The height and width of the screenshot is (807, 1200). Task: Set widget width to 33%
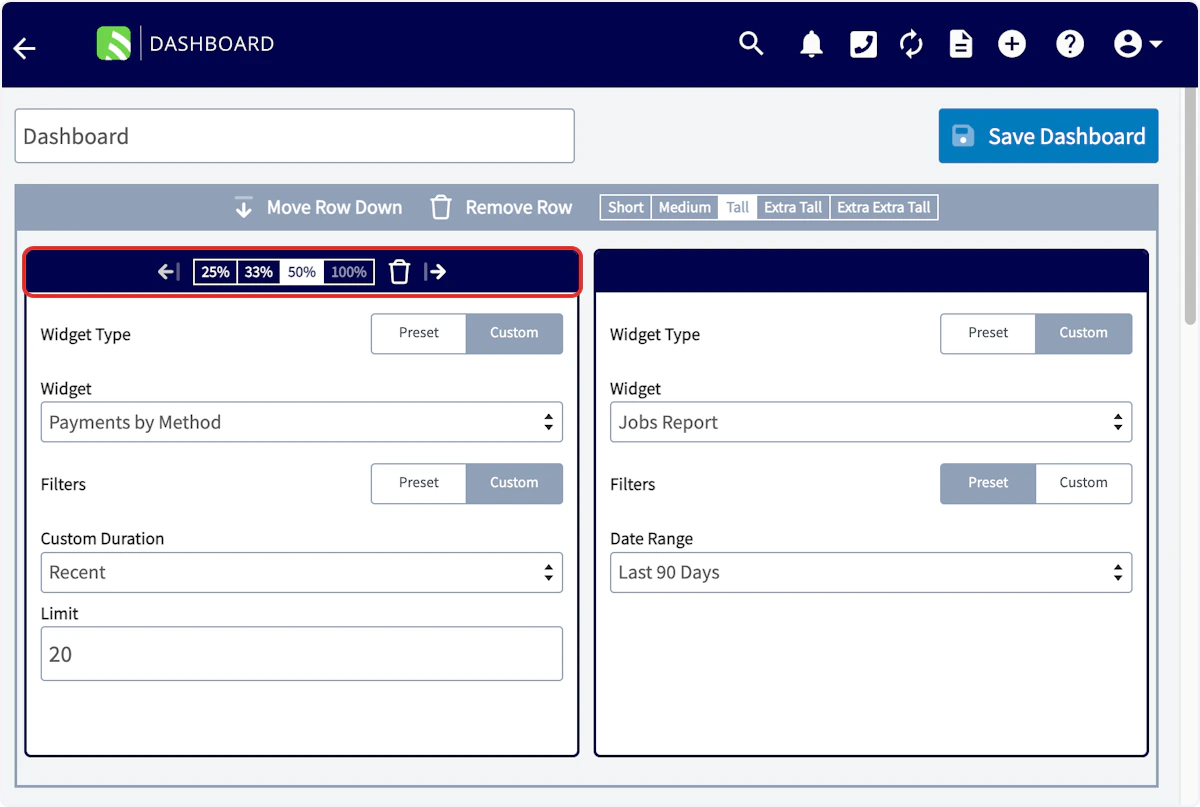click(x=259, y=272)
